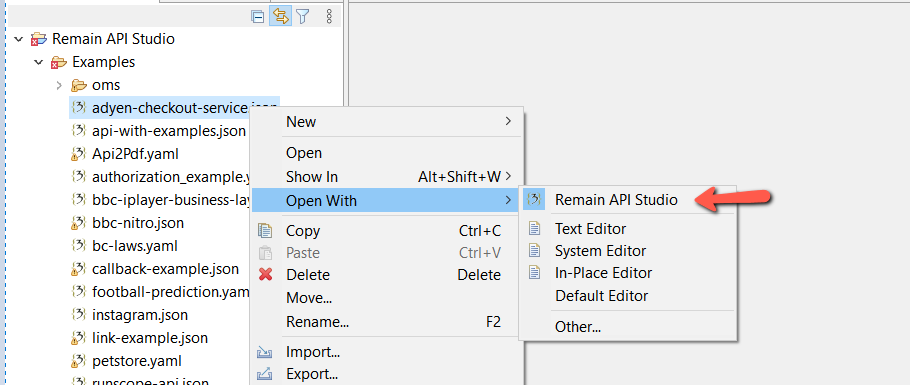Choose Export... from the context menu
910x385 pixels.
386,375
